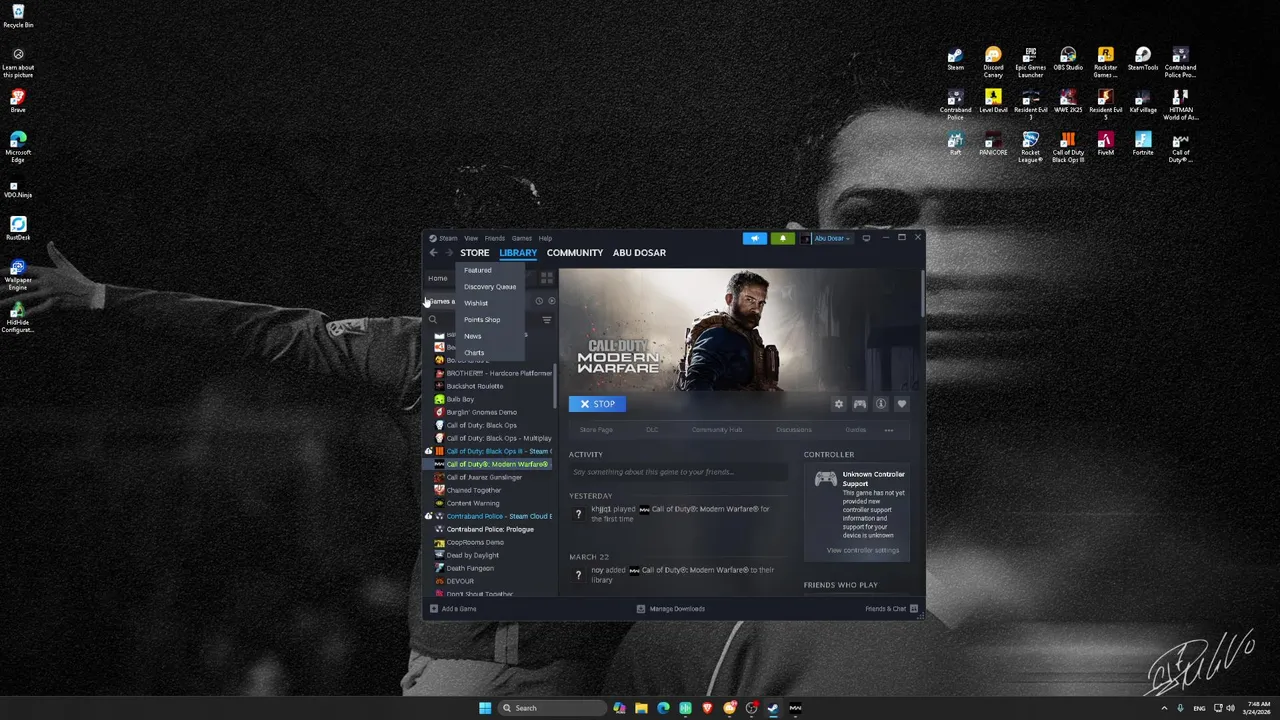Open the OBS Studio desktop icon
Viewport: 1280px width, 720px height.
[1068, 59]
